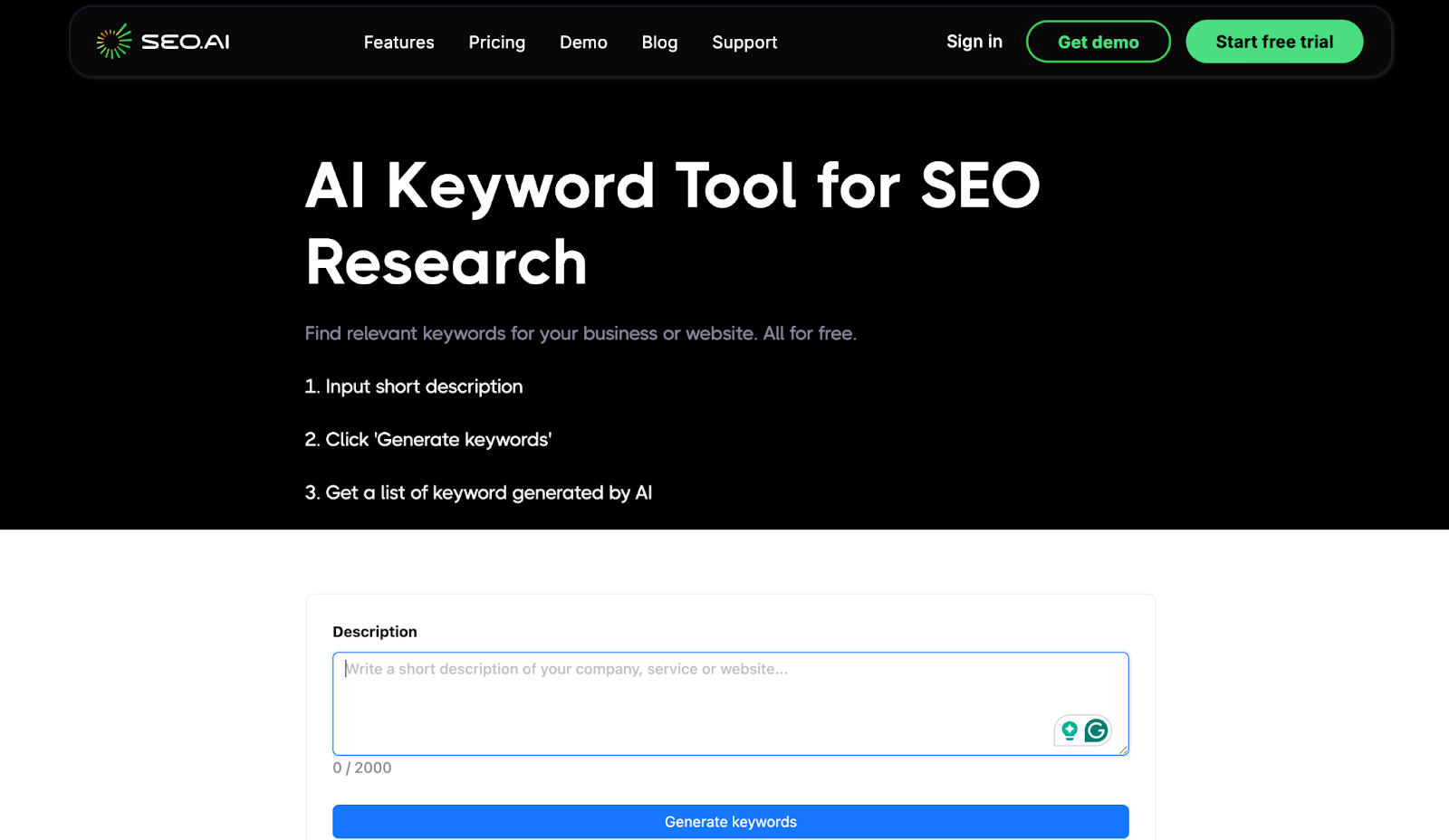Click the '0 / 2000' character counter
This screenshot has height=840, width=1449.
pos(362,768)
